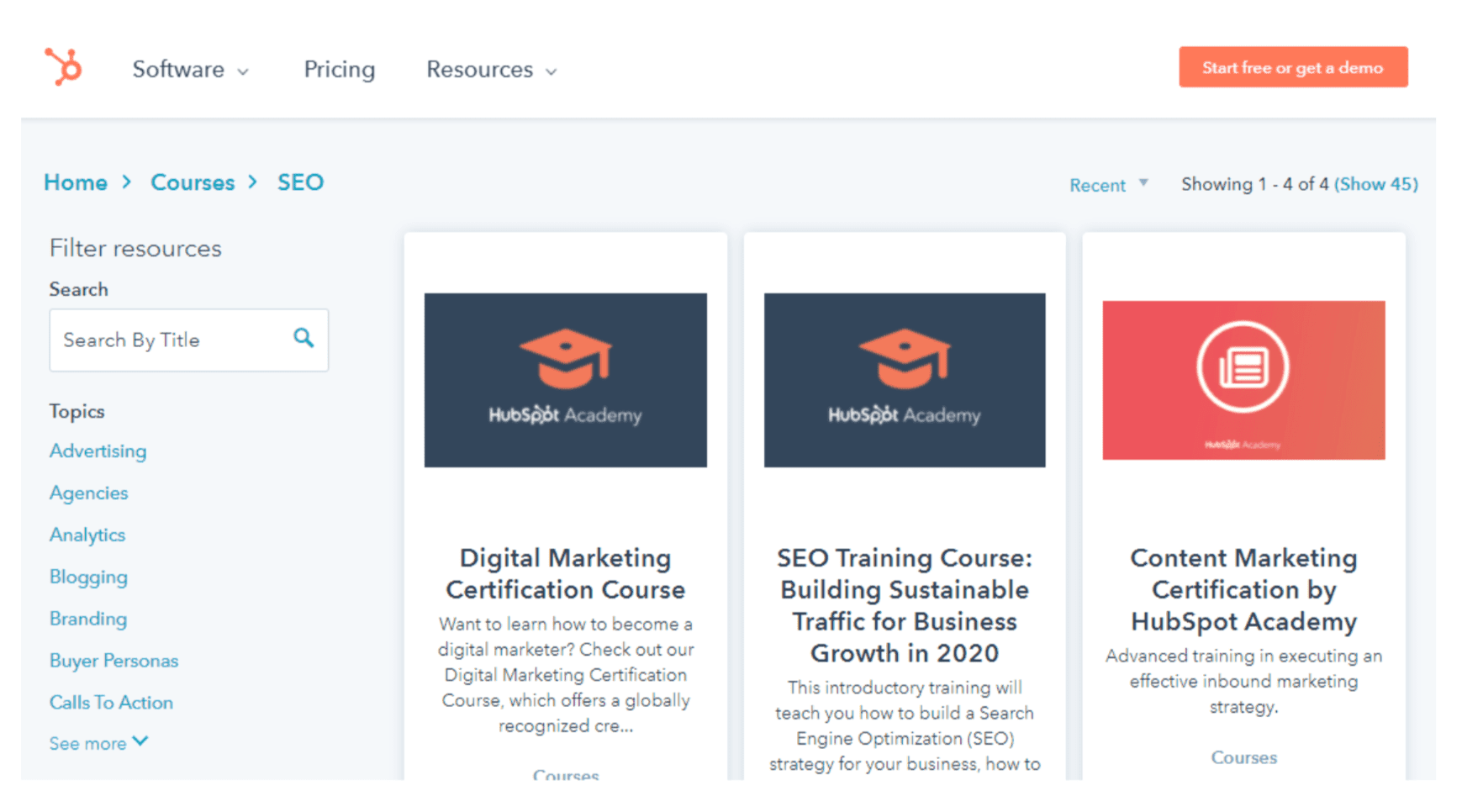Select the SEO breadcrumb
Viewport: 1483px width, 812px height.
(x=300, y=182)
